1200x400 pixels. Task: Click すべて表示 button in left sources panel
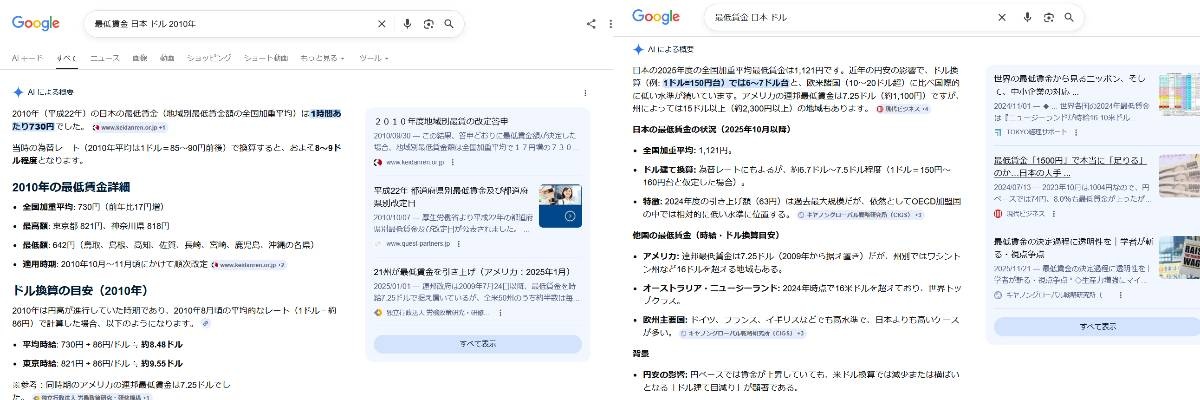click(477, 343)
